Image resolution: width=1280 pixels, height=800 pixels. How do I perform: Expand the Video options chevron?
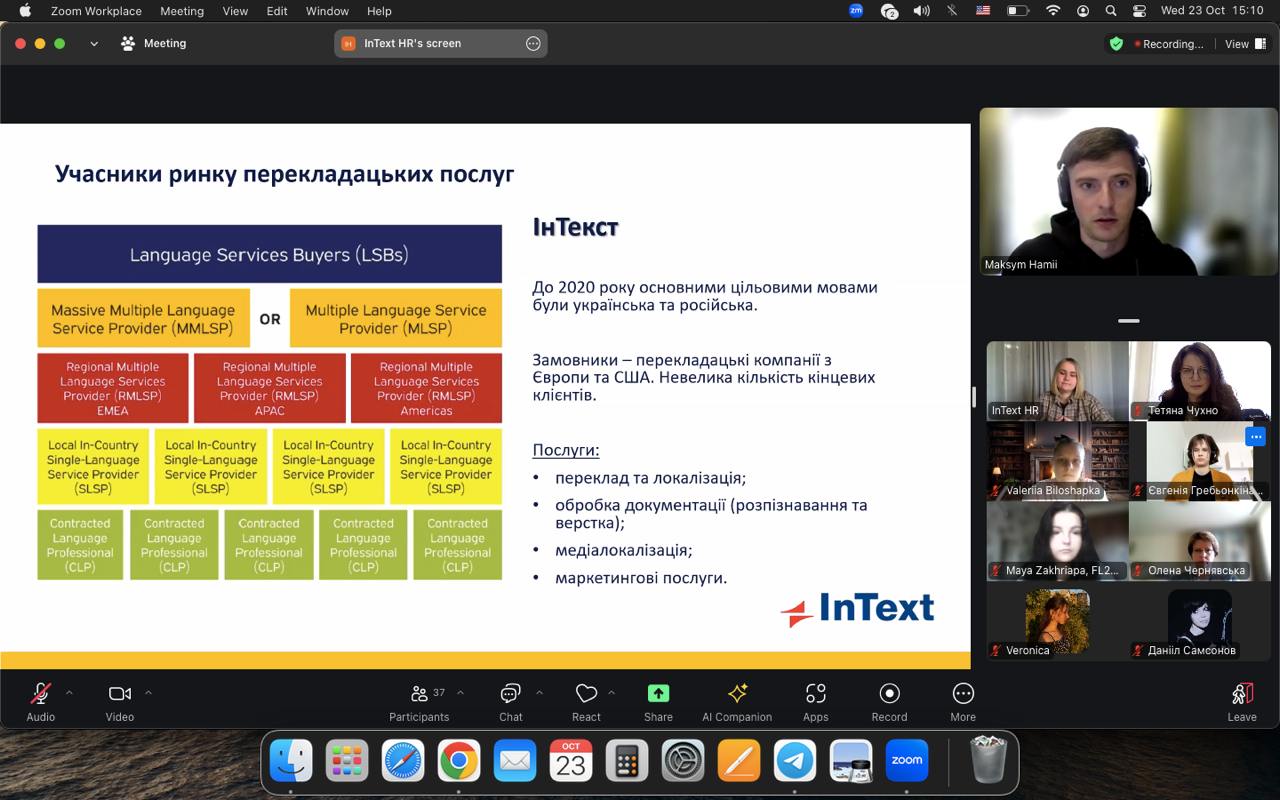[x=148, y=693]
